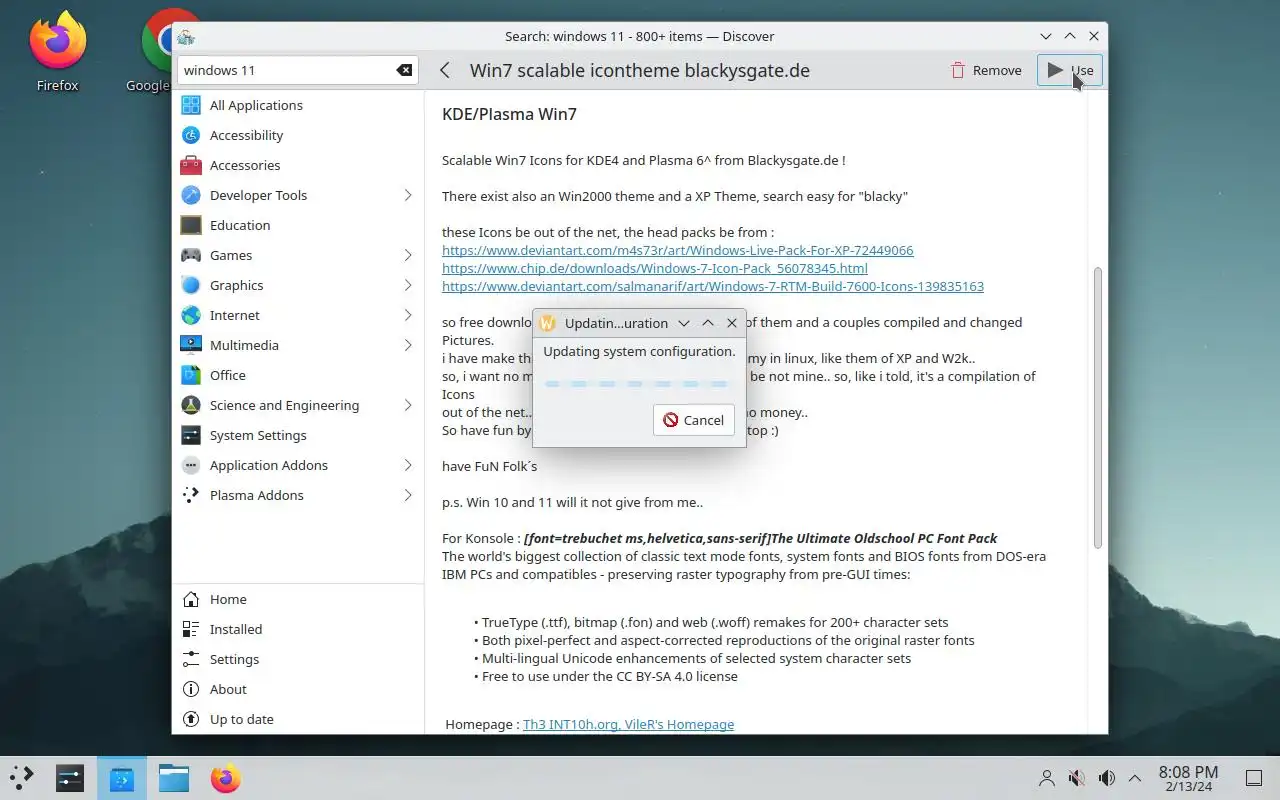Click the Games controller icon
The width and height of the screenshot is (1280, 800).
tap(191, 255)
